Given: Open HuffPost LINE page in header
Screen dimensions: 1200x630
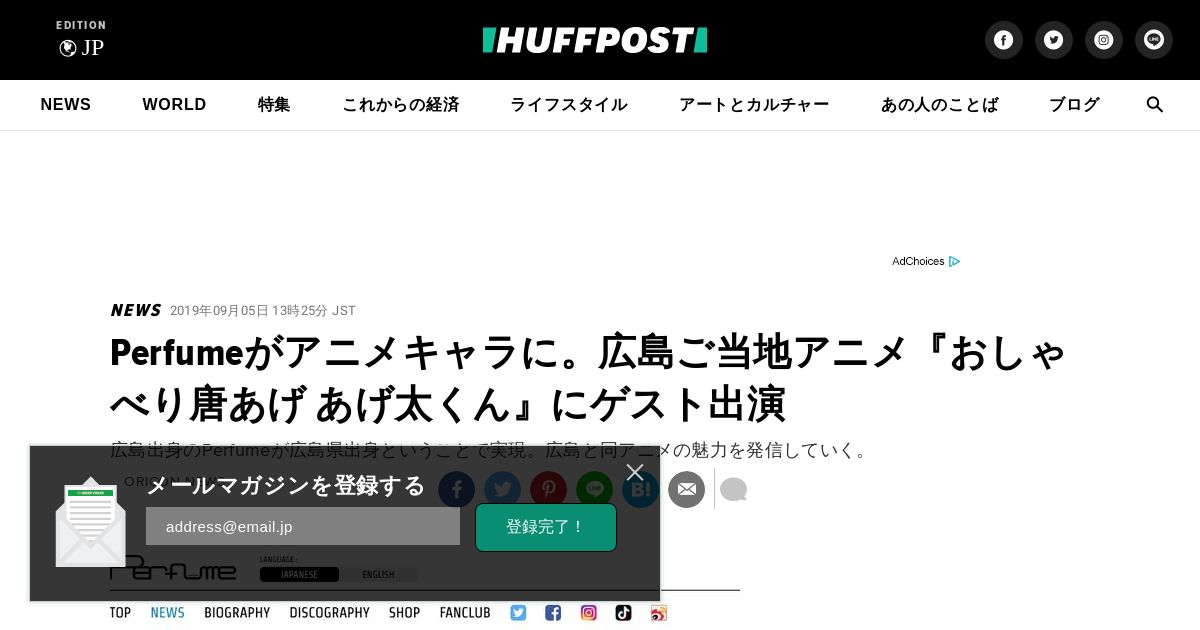Looking at the screenshot, I should pyautogui.click(x=1153, y=40).
